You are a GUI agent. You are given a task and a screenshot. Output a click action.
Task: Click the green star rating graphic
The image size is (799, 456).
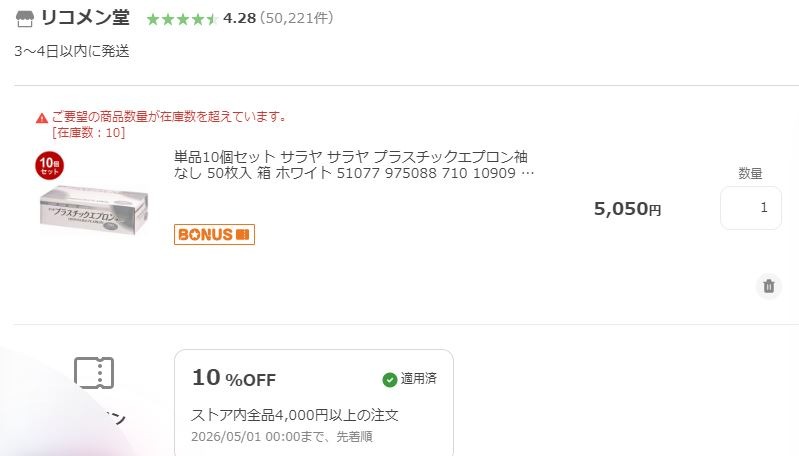[182, 19]
